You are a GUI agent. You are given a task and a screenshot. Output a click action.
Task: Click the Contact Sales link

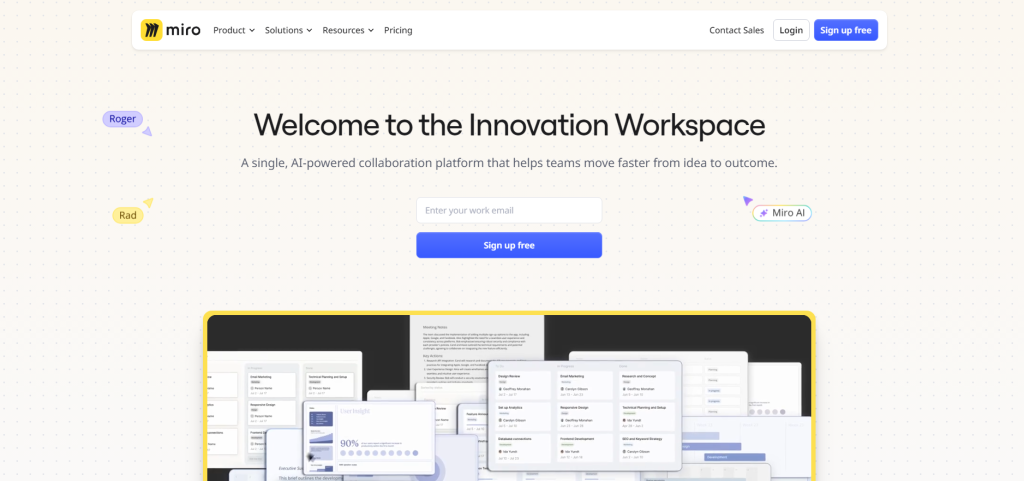point(737,30)
